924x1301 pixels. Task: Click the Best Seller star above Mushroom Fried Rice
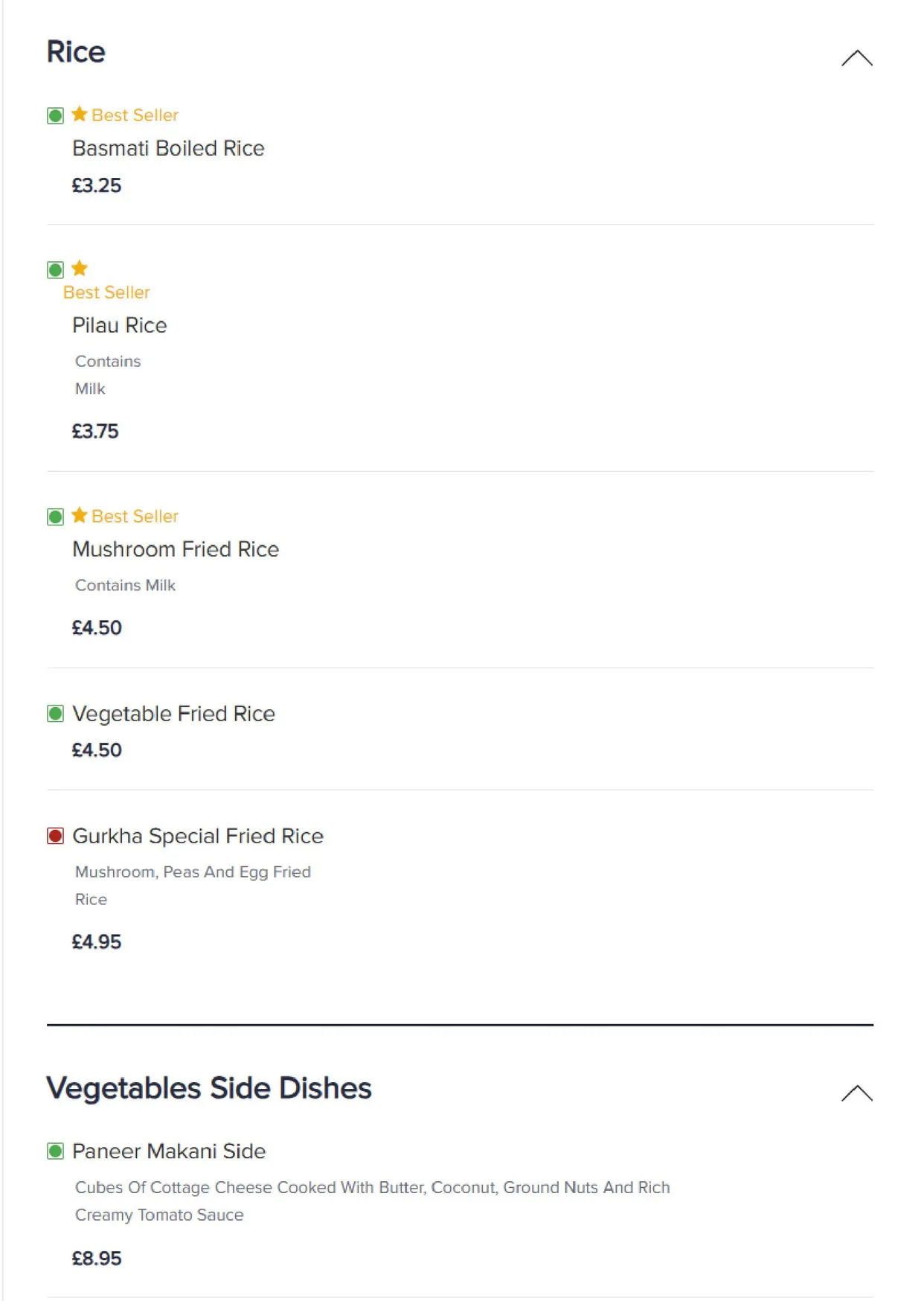[80, 515]
